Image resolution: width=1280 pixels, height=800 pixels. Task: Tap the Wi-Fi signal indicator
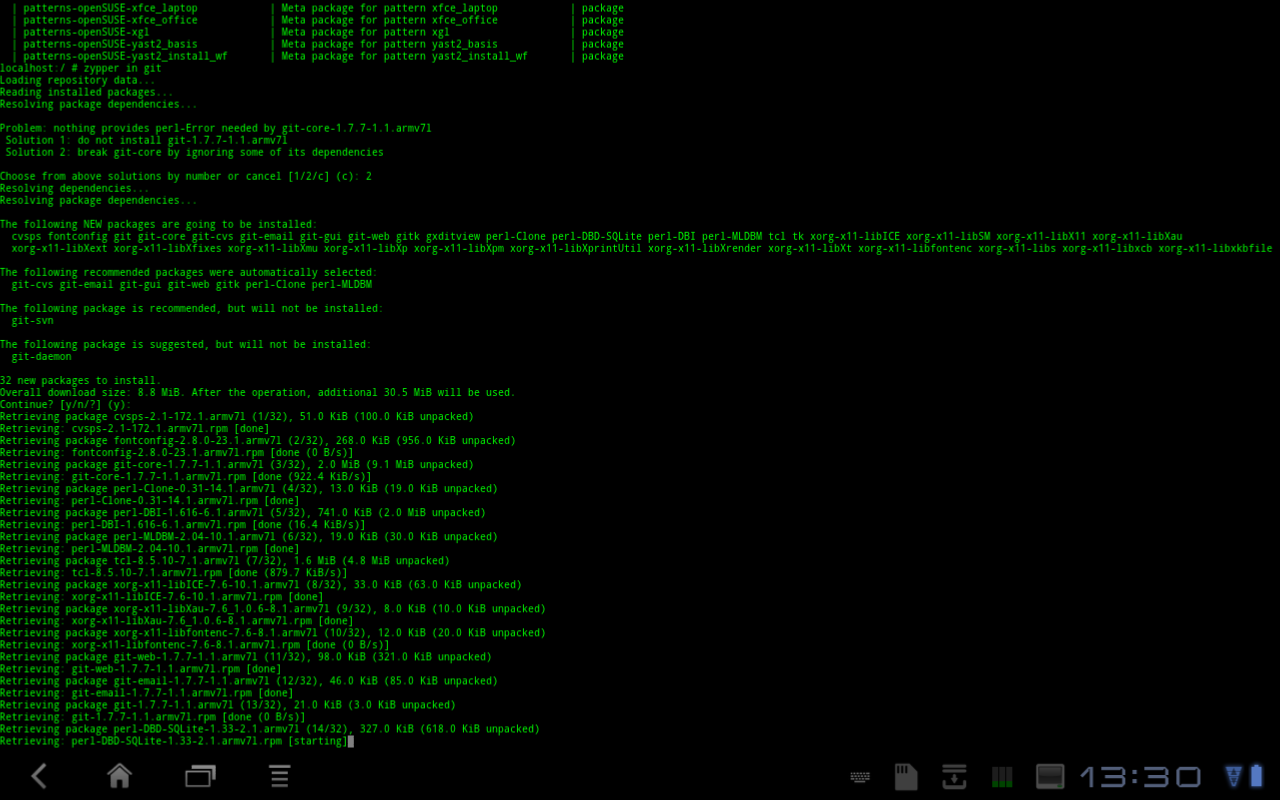[x=1233, y=776]
